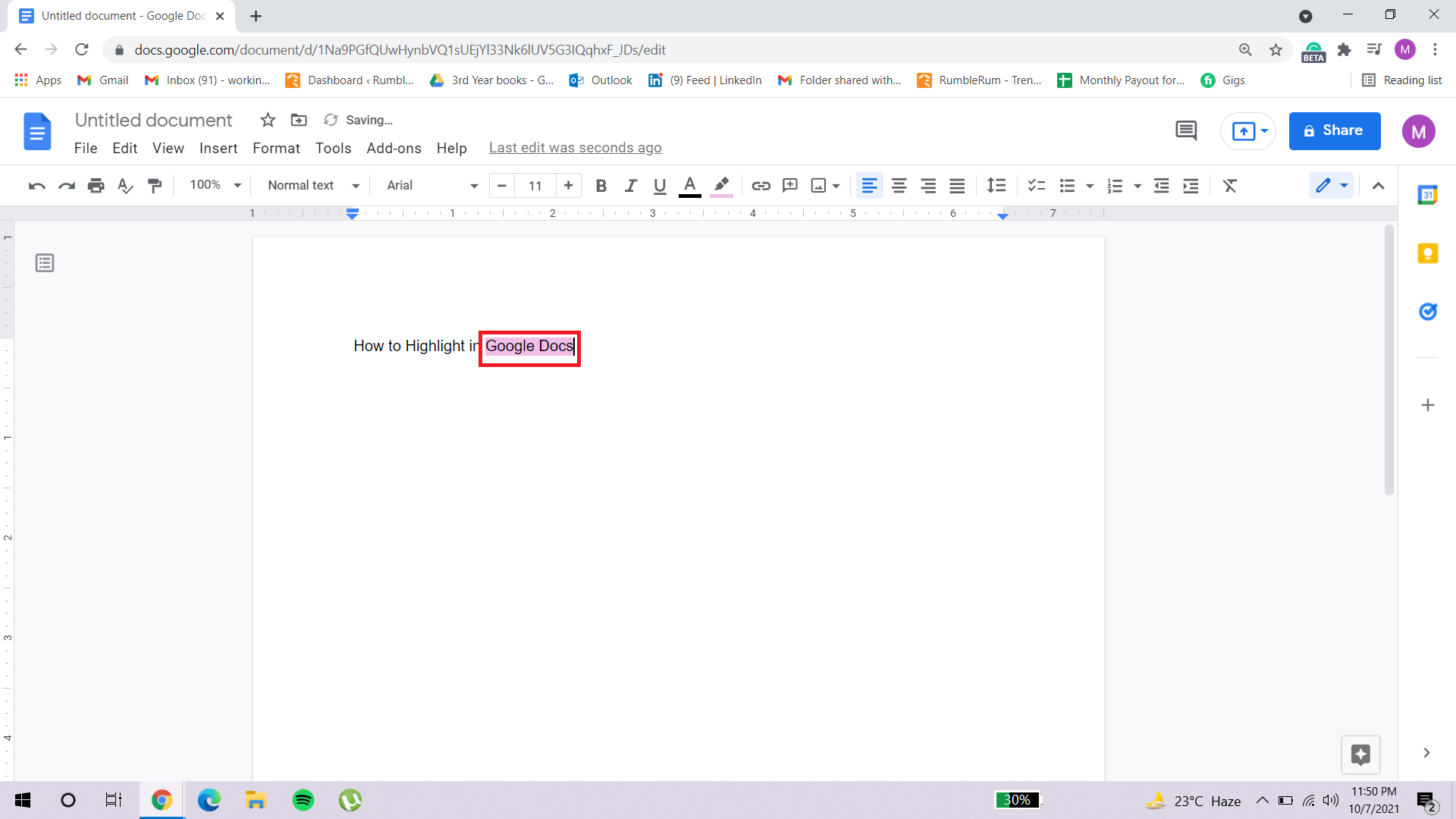Click the Bulleted list icon
1456x819 pixels.
pyautogui.click(x=1067, y=186)
